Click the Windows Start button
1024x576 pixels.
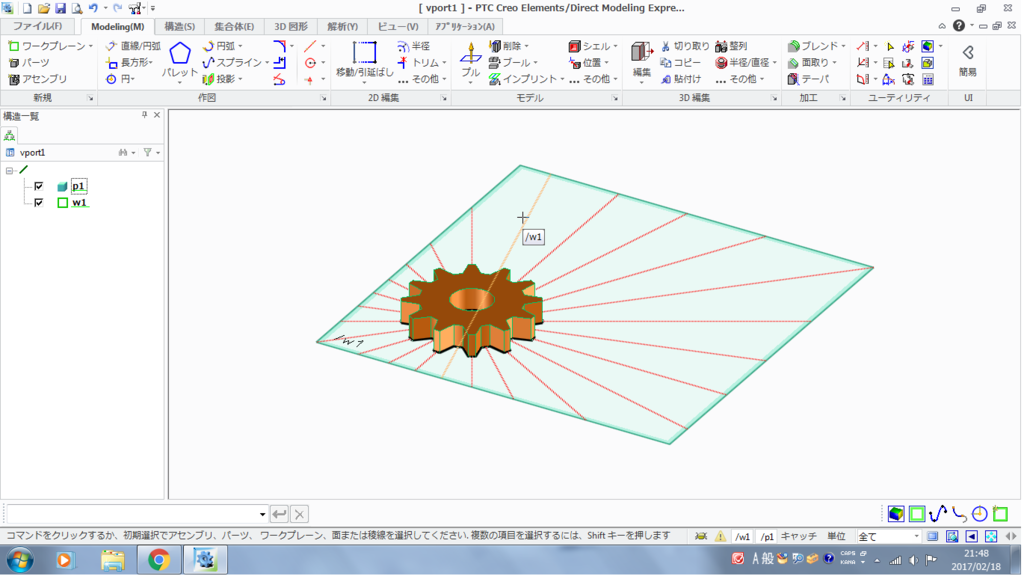click(20, 560)
